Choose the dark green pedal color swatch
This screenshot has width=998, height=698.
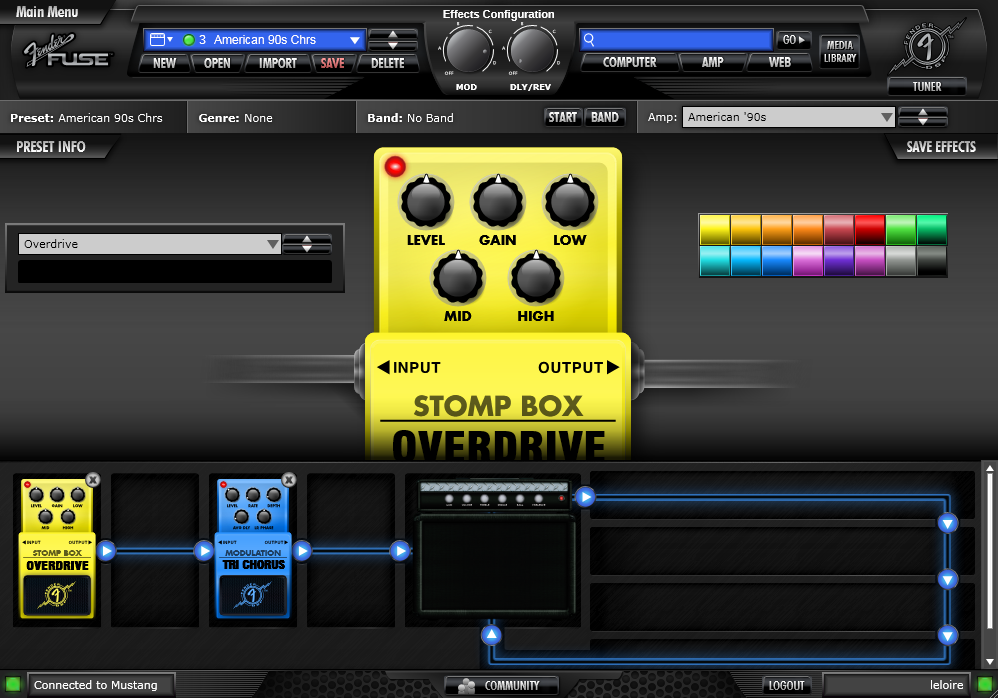tap(932, 230)
